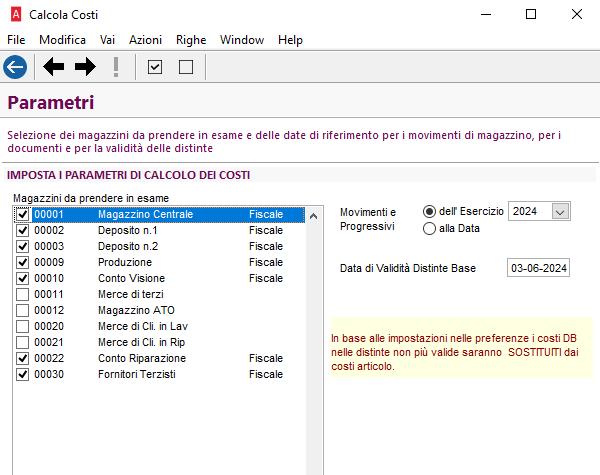Click the Parametri page heading
Screen dimensions: 600x475
[x=51, y=103]
